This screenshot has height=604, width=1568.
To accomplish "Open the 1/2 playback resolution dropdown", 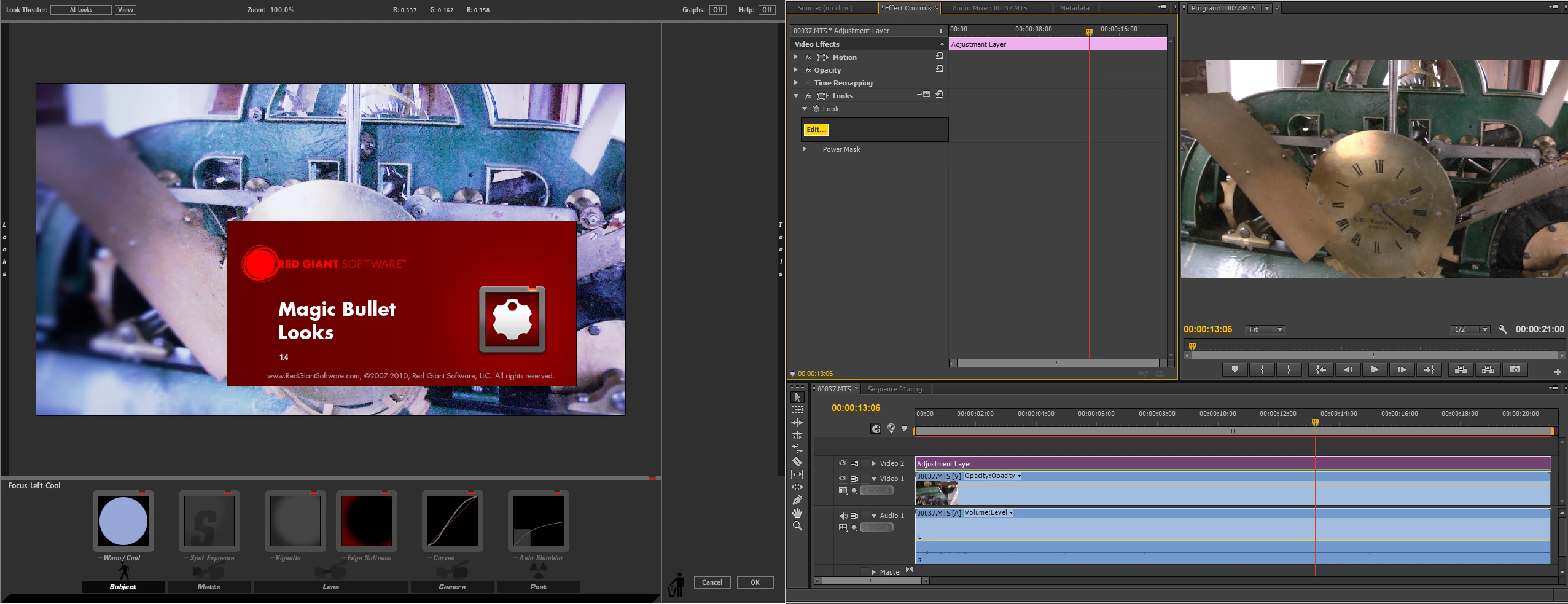I will 1471,329.
